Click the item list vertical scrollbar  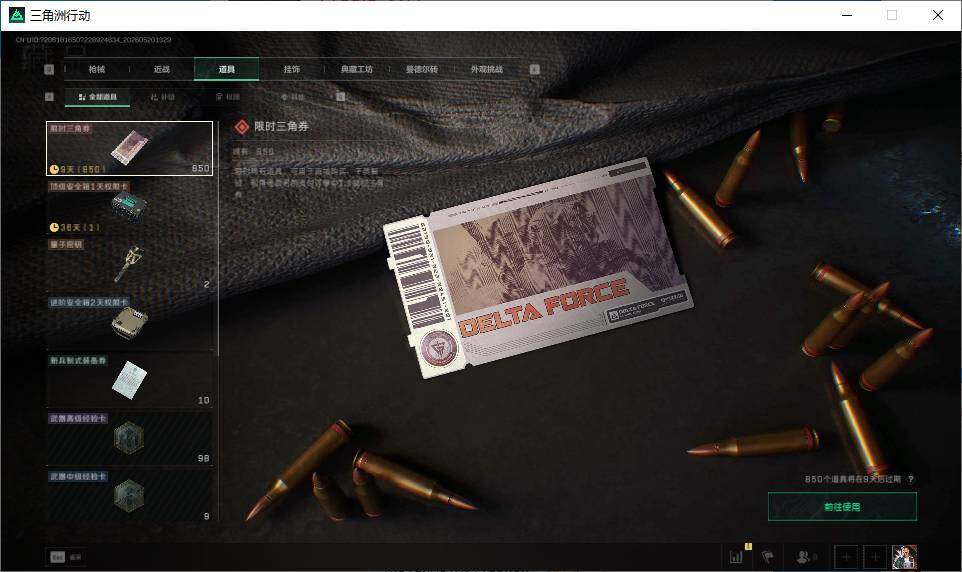pos(218,236)
